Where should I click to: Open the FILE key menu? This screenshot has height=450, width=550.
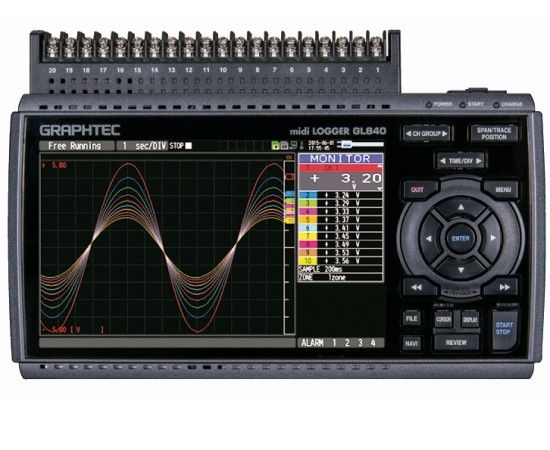pyautogui.click(x=411, y=318)
